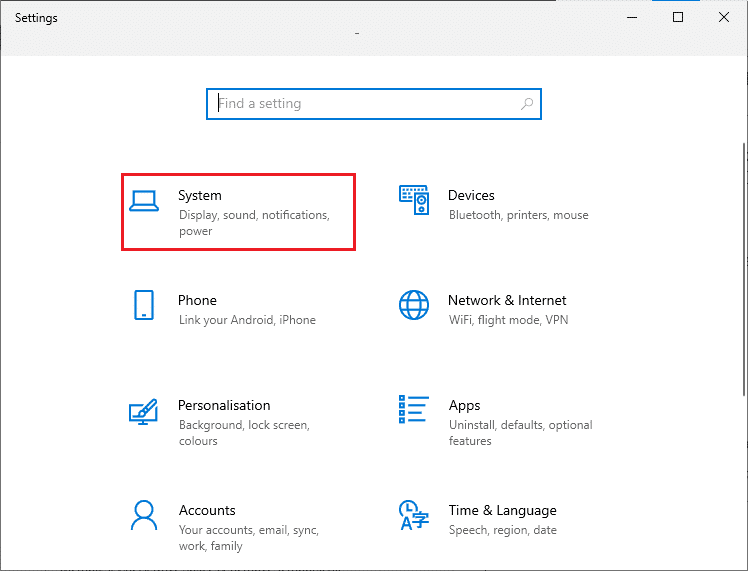Open the Devices settings title link

(x=471, y=195)
